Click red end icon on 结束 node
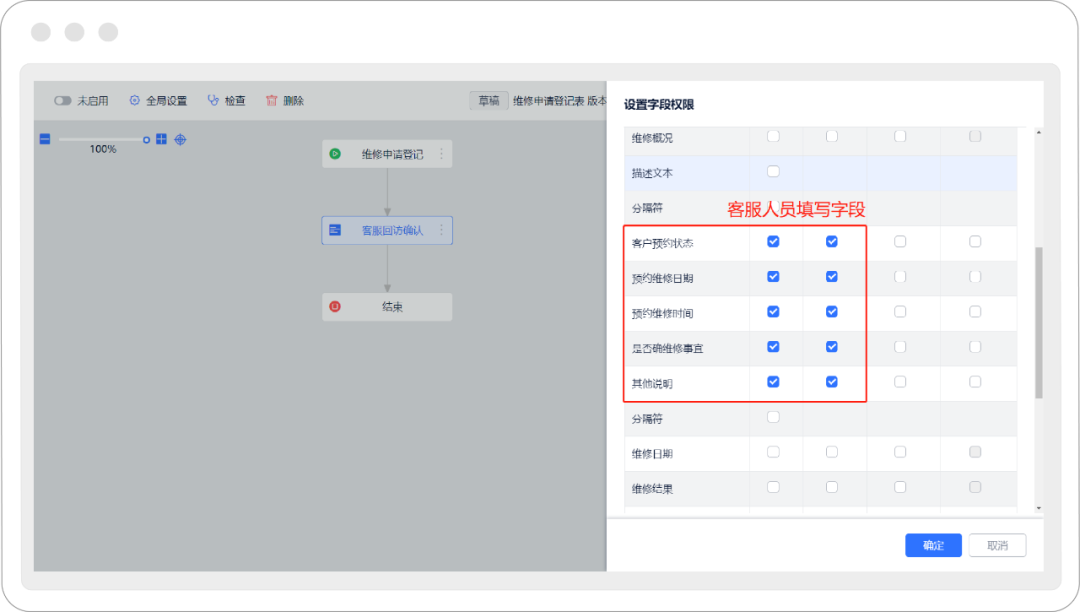Screen dimensions: 1080x612 [x=335, y=307]
